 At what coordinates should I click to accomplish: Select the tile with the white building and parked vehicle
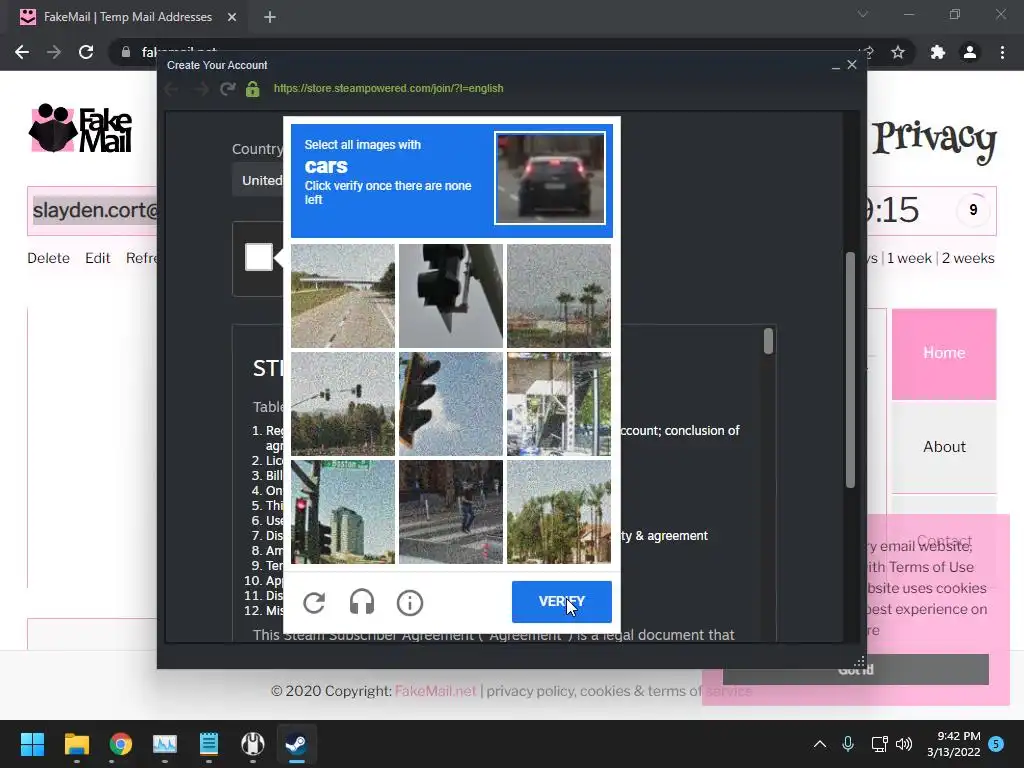pos(559,404)
